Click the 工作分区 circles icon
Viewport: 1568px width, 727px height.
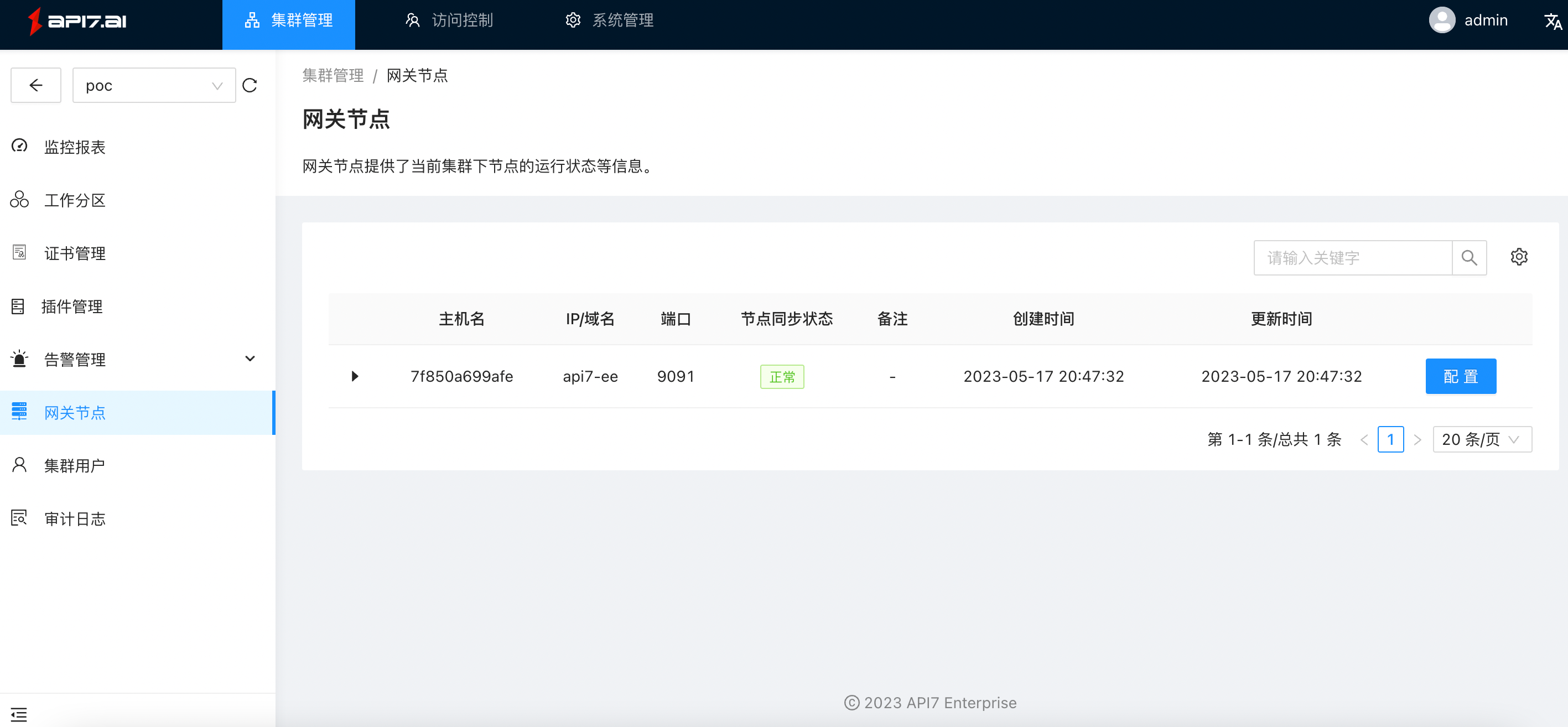pyautogui.click(x=19, y=199)
